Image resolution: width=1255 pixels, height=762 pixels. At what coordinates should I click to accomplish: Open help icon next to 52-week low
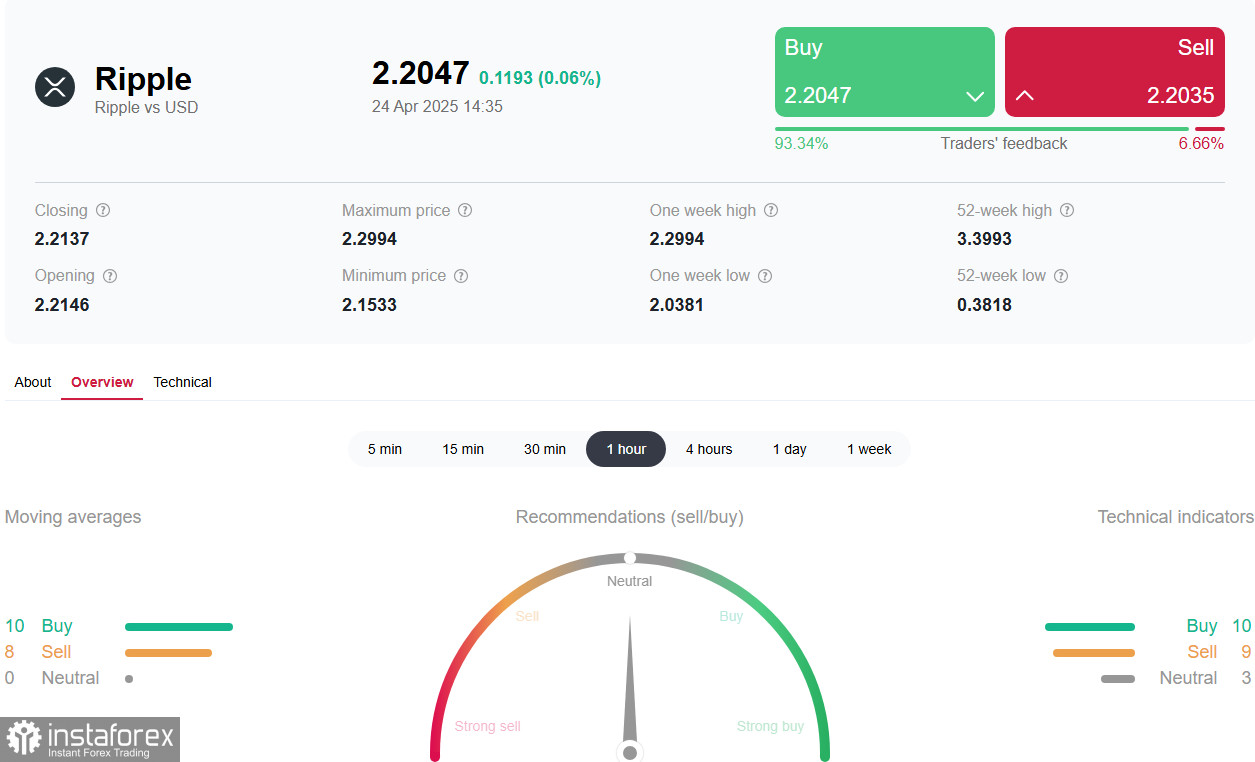coord(1061,276)
